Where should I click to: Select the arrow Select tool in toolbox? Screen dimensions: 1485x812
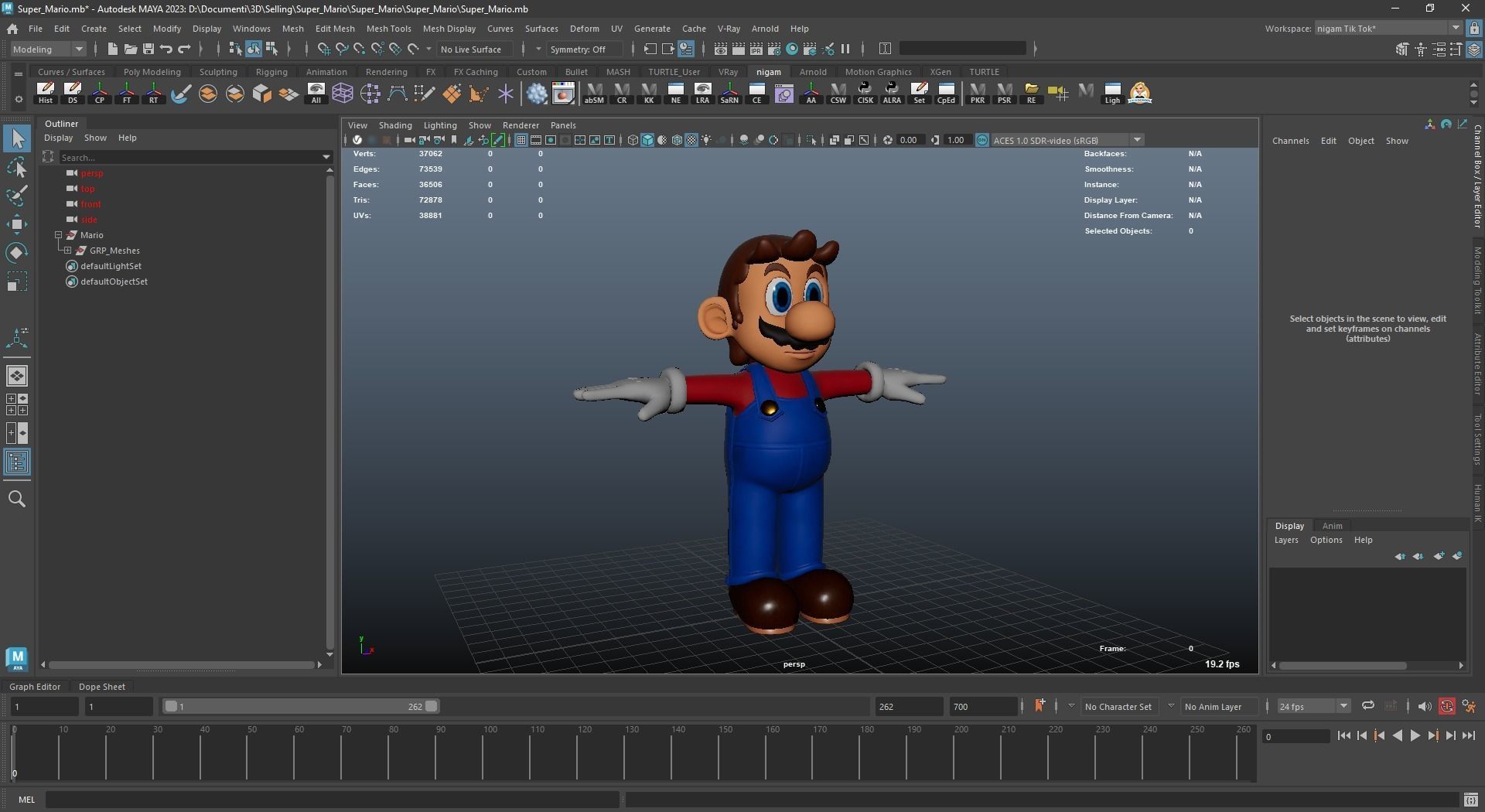[17, 139]
